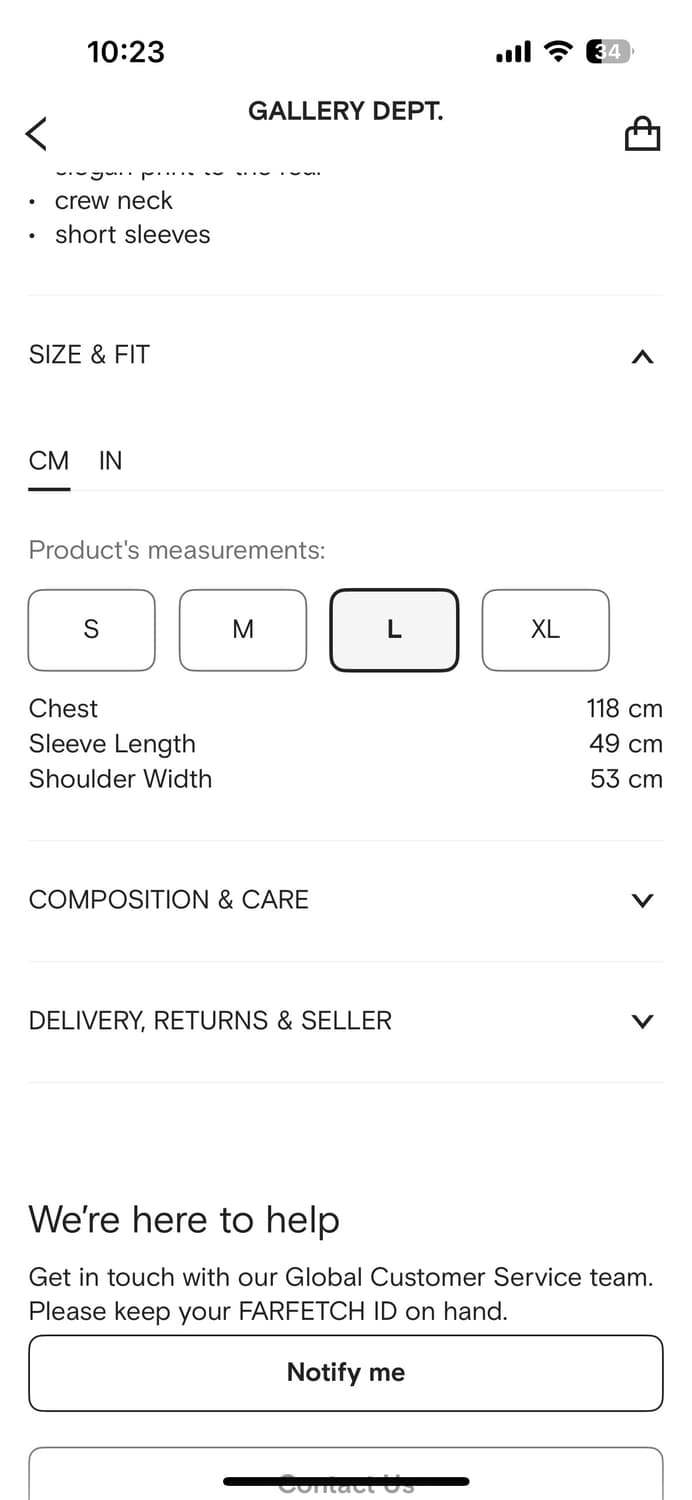This screenshot has height=1500, width=692.
Task: Open the shopping bag icon
Action: click(x=642, y=133)
